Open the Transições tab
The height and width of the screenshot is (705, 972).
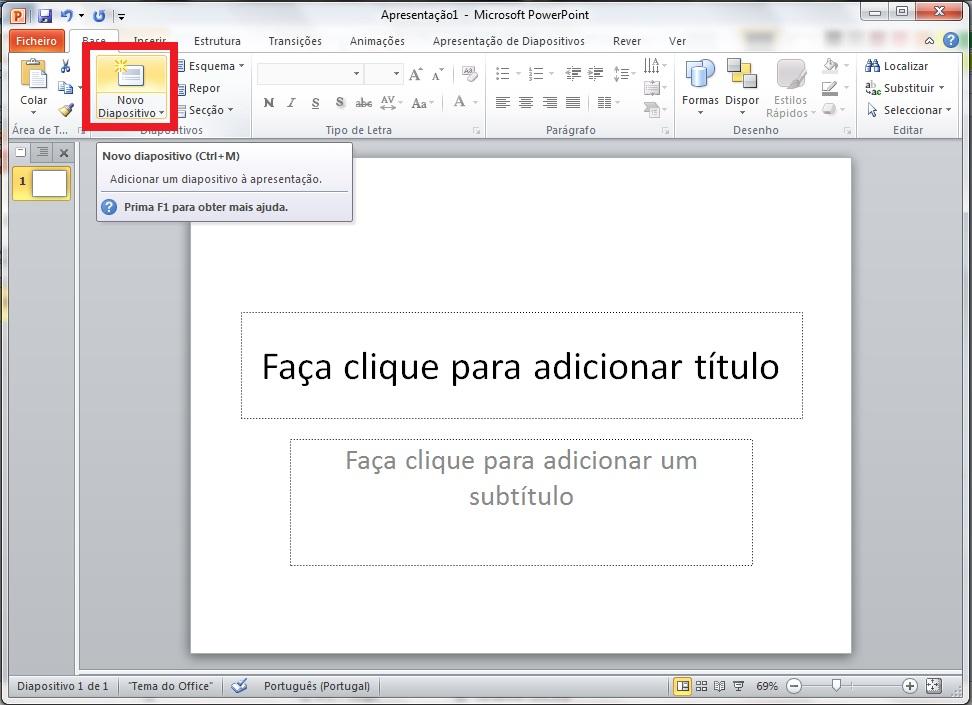pos(295,41)
